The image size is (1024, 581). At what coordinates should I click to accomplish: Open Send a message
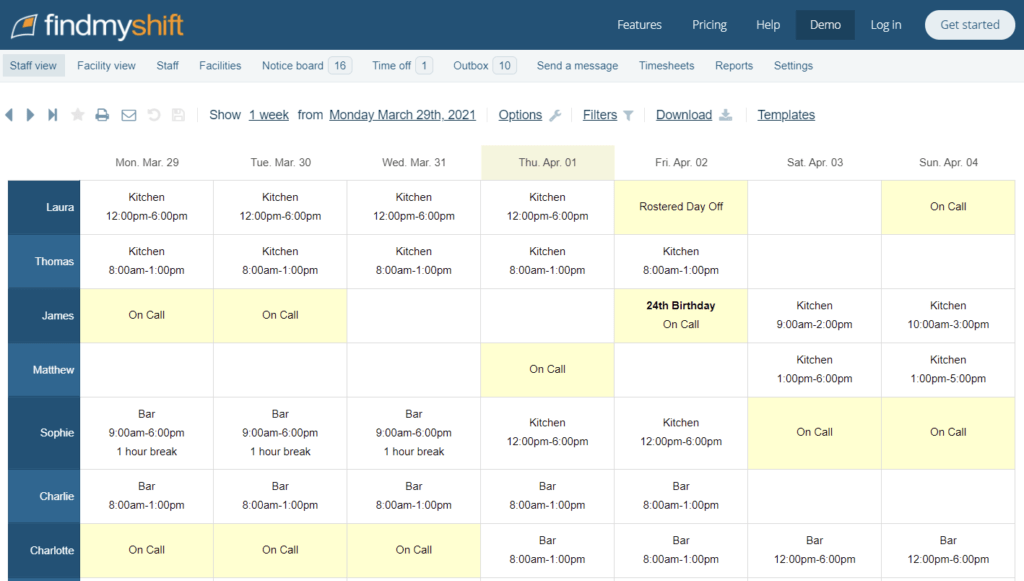(x=577, y=65)
